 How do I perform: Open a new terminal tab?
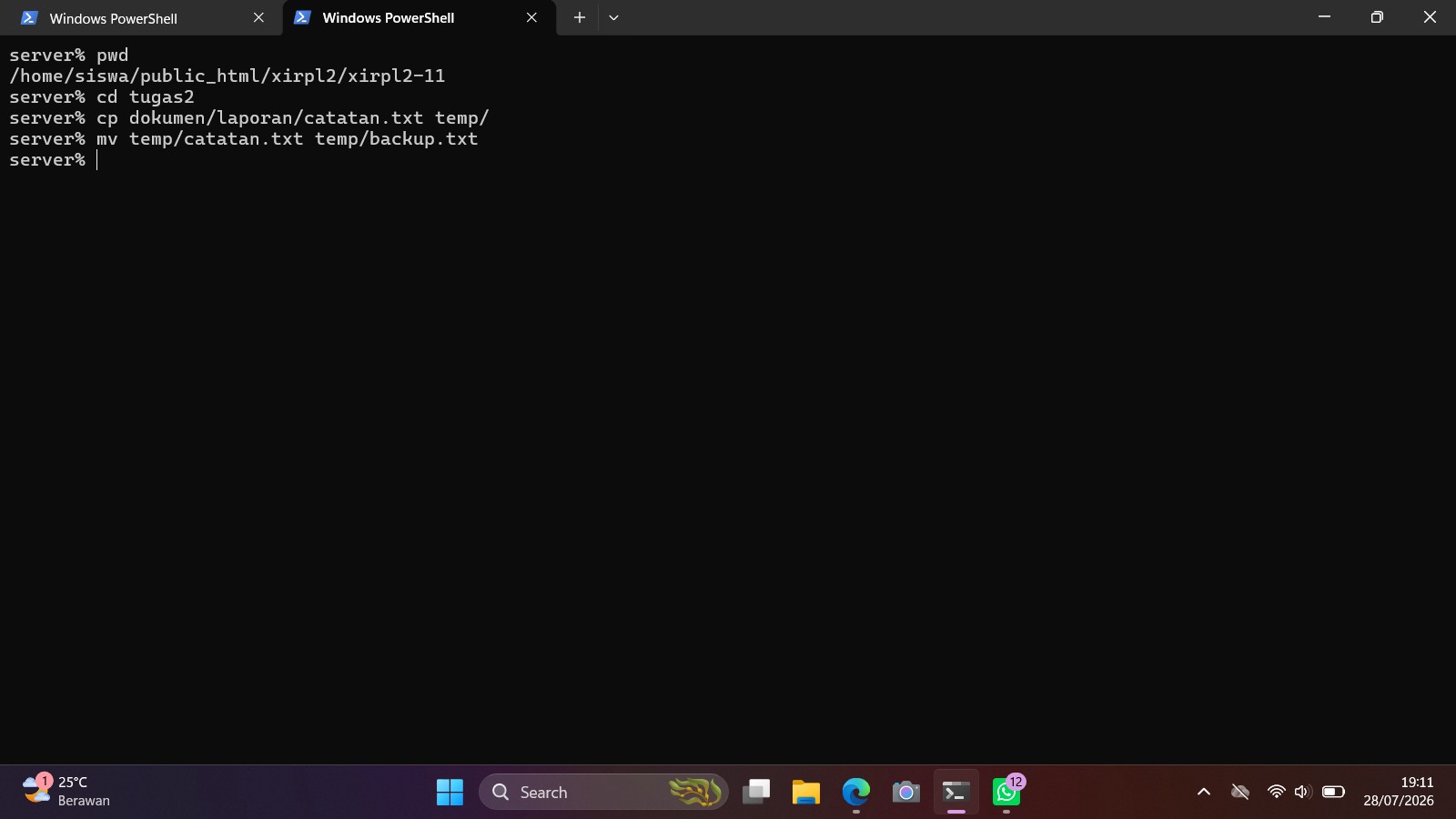579,18
